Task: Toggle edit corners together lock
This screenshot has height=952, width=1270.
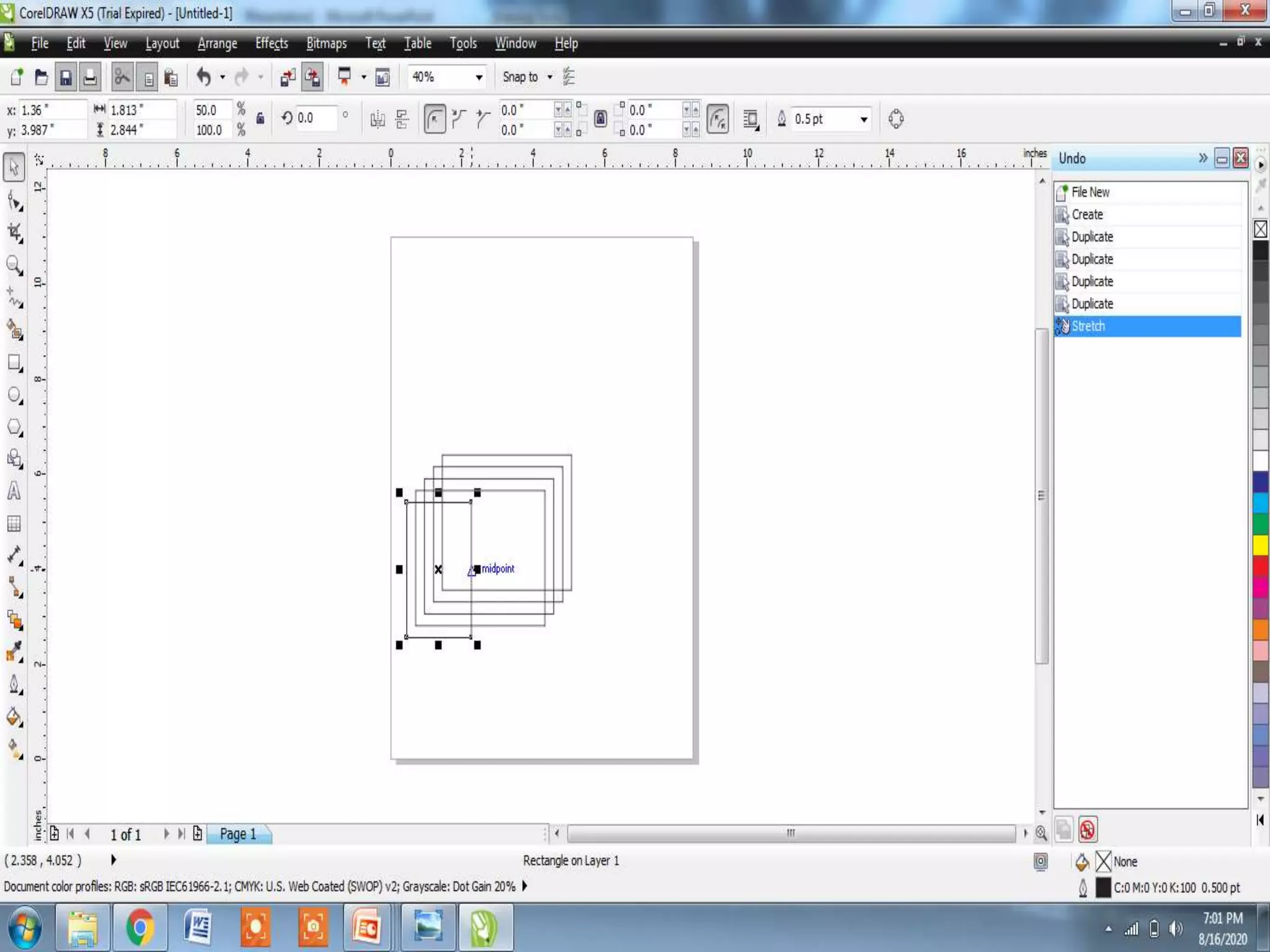Action: (600, 118)
